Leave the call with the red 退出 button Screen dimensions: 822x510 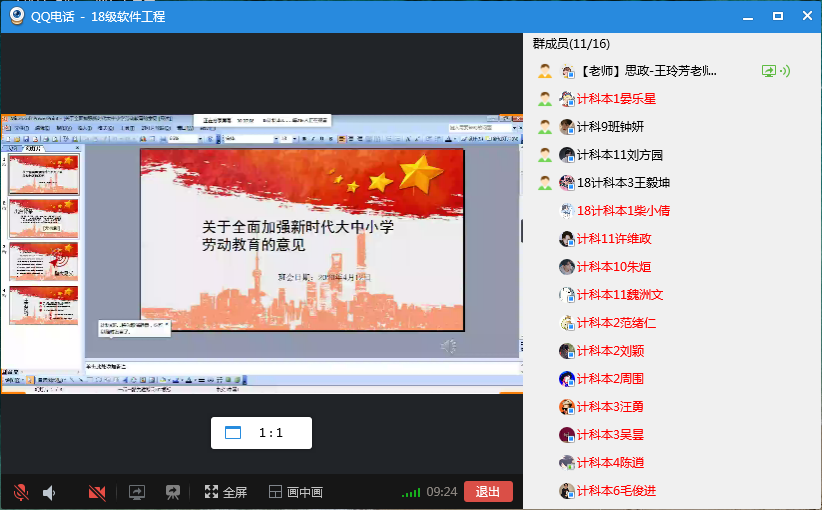pos(488,492)
